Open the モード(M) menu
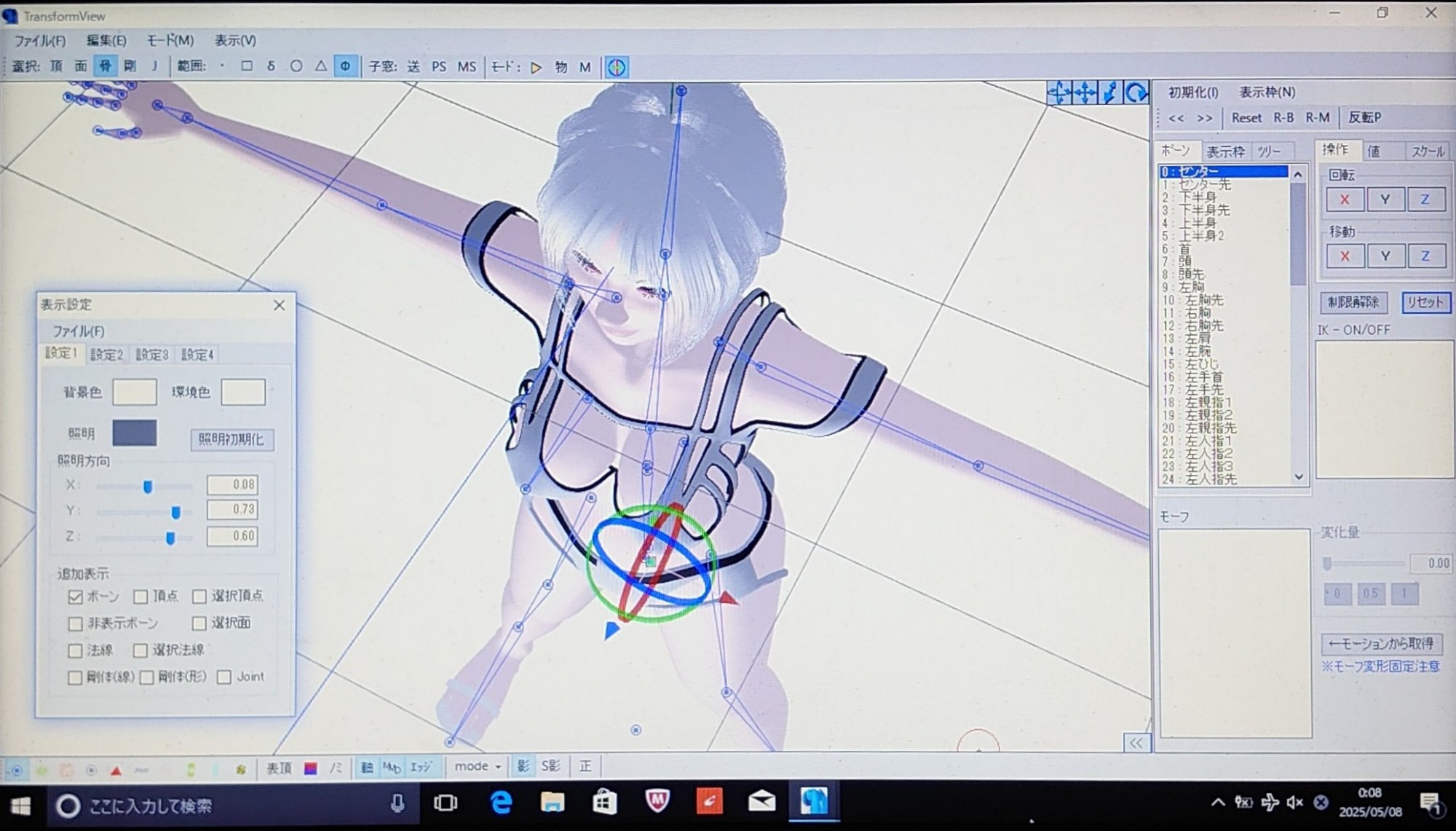Viewport: 1456px width, 831px height. [x=170, y=41]
